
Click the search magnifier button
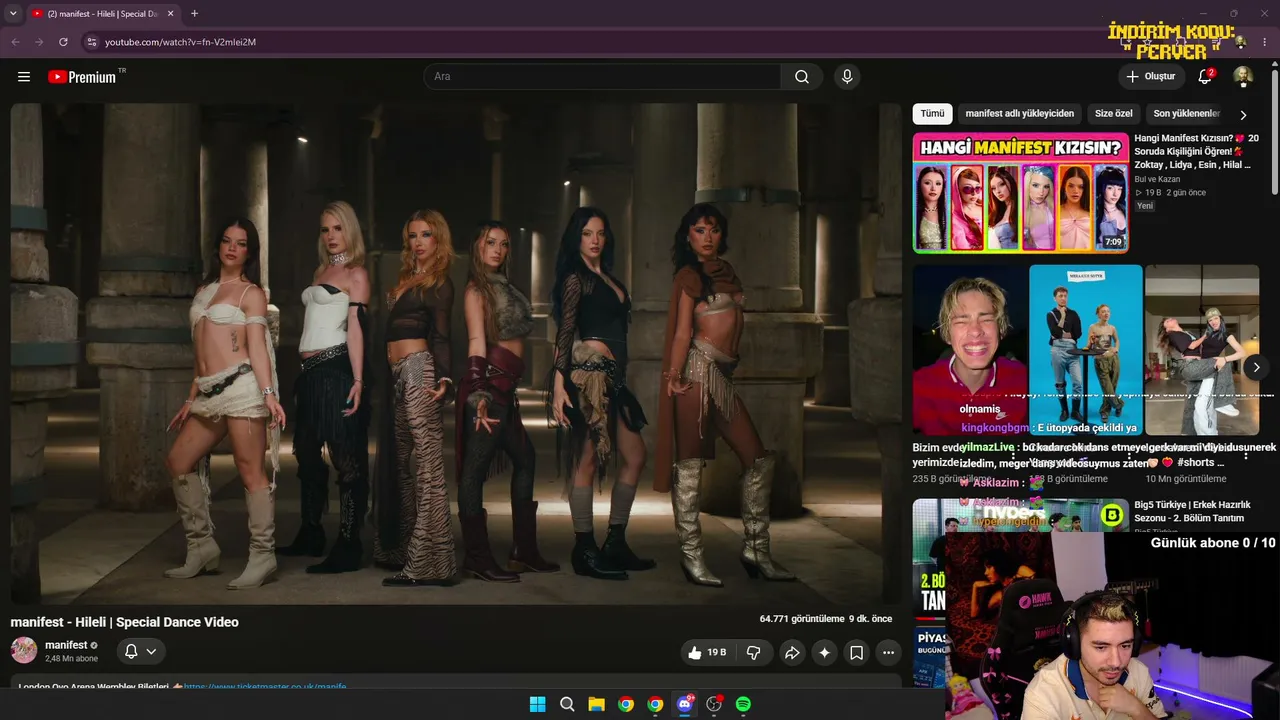click(802, 77)
